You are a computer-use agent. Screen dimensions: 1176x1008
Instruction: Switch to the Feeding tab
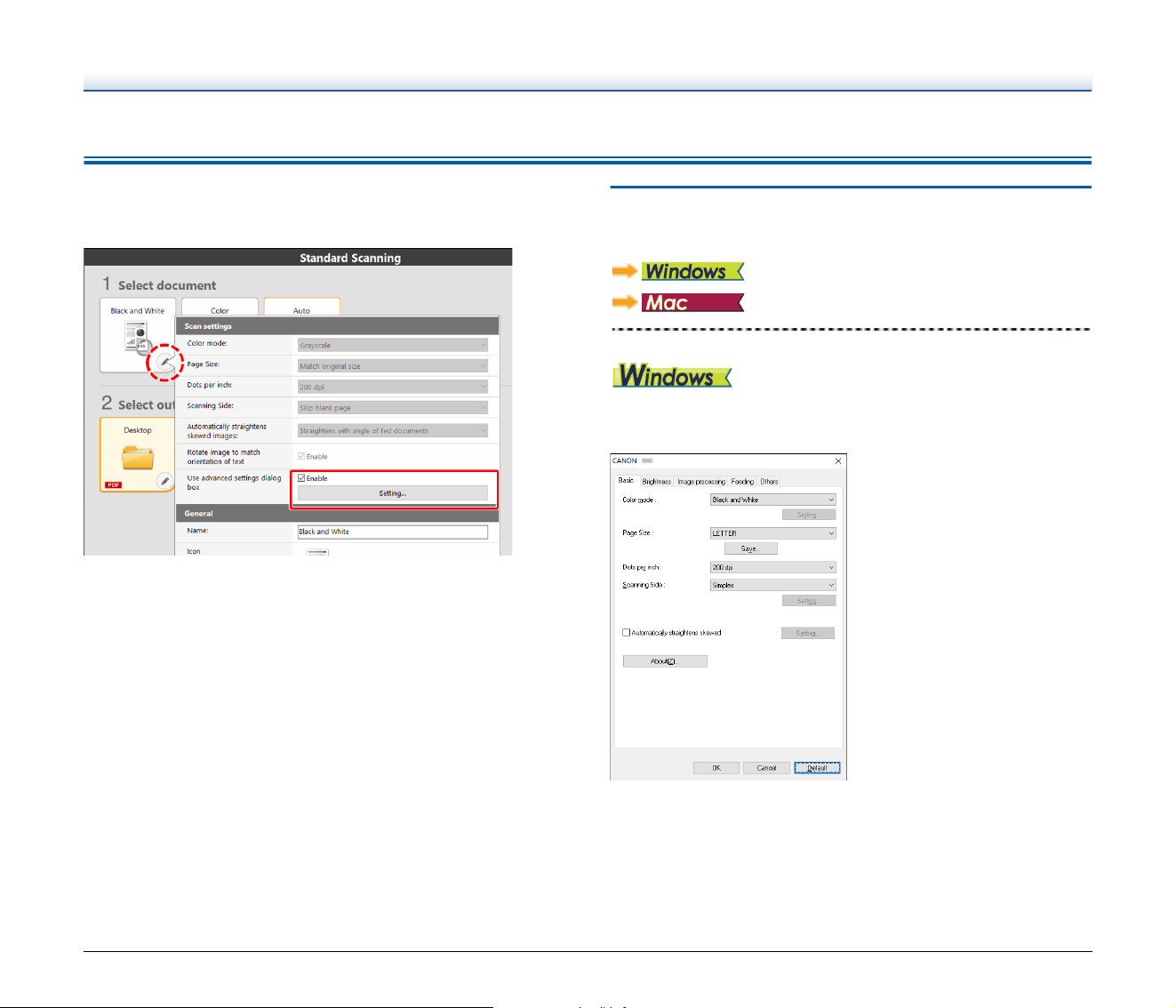742,482
